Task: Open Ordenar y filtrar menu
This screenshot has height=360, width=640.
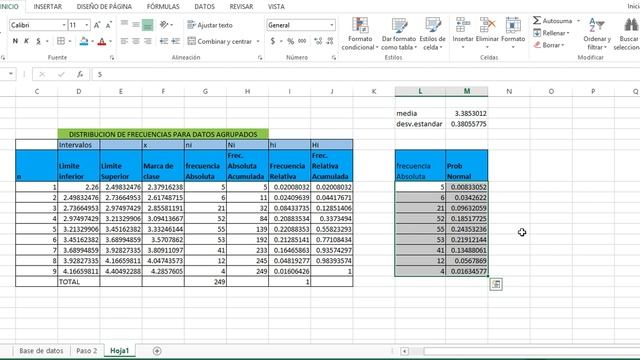Action: click(x=597, y=34)
